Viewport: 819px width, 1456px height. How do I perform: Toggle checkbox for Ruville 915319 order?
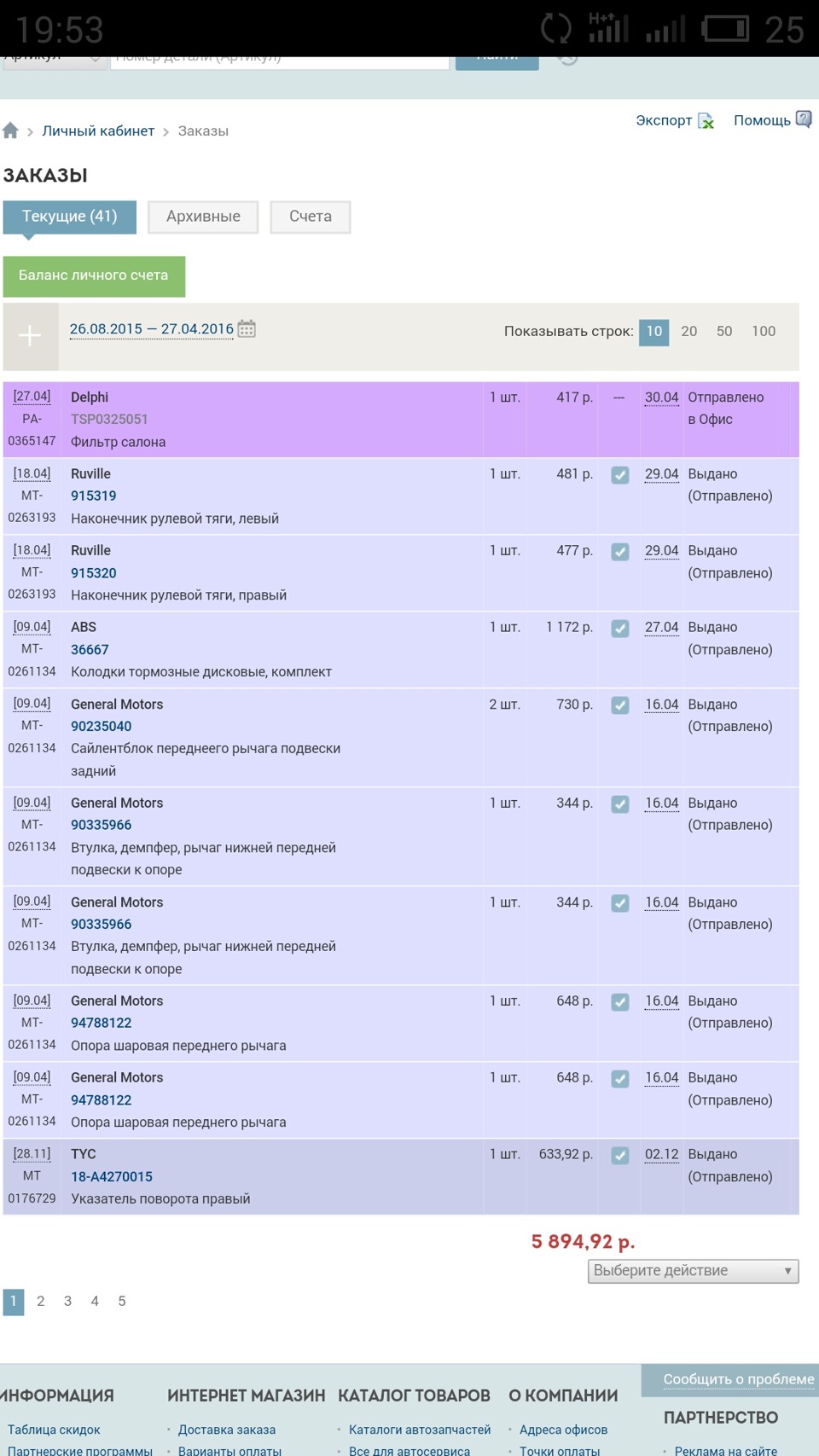pos(620,475)
